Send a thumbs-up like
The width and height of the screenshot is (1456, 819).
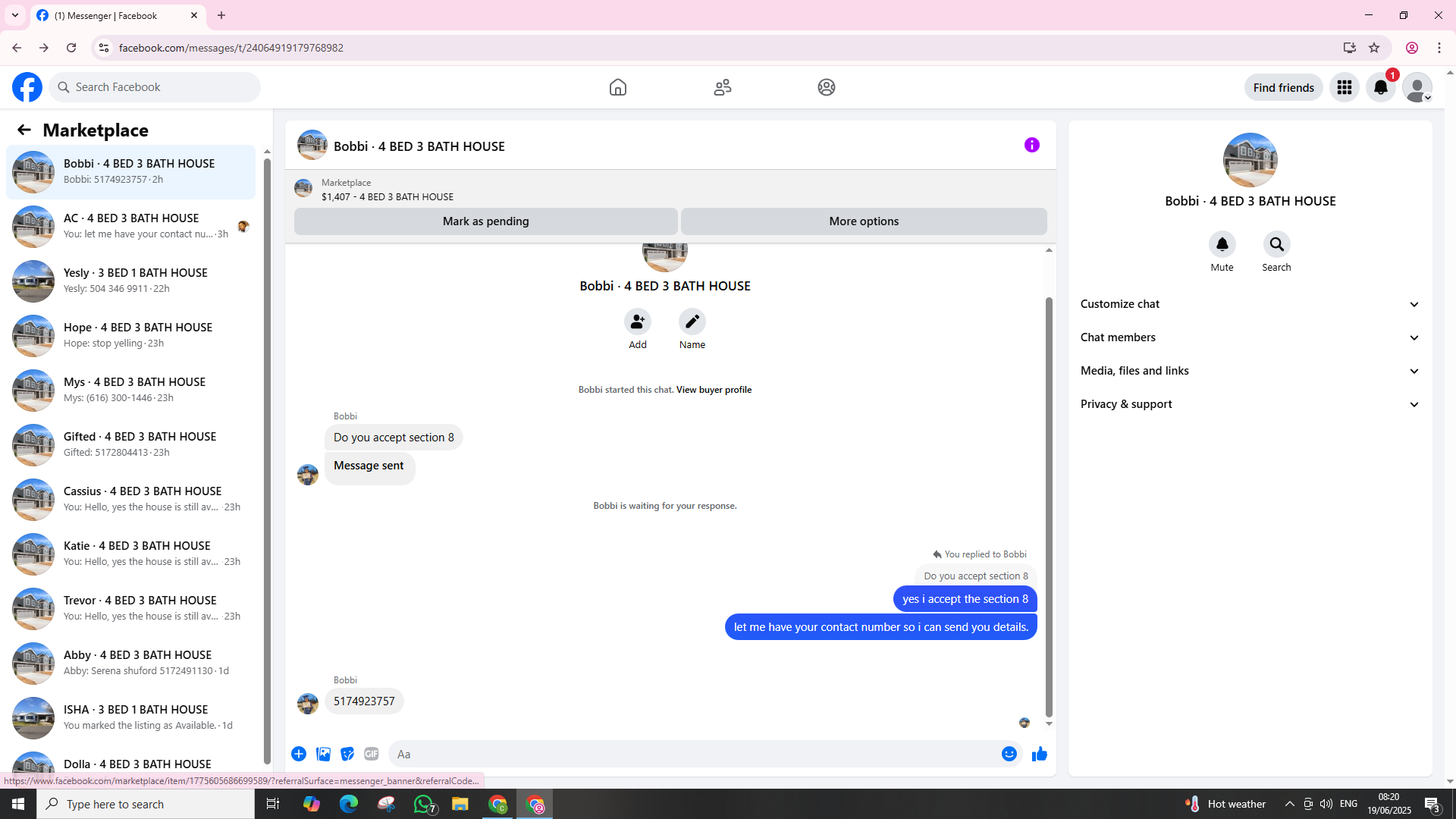click(x=1040, y=754)
